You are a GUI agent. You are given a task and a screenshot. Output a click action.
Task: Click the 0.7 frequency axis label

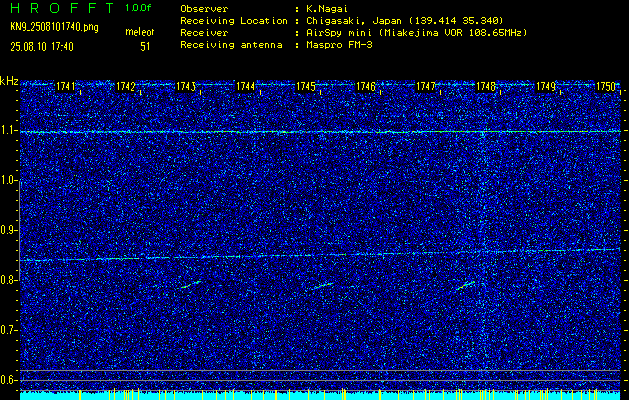click(x=7, y=330)
